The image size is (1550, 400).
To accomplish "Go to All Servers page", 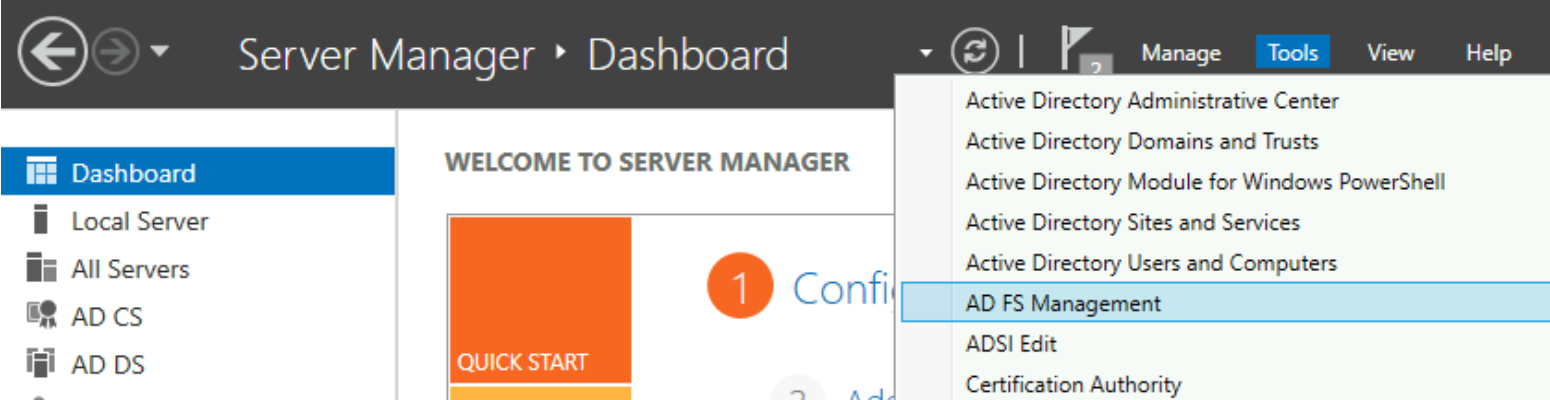I will [x=198, y=269].
